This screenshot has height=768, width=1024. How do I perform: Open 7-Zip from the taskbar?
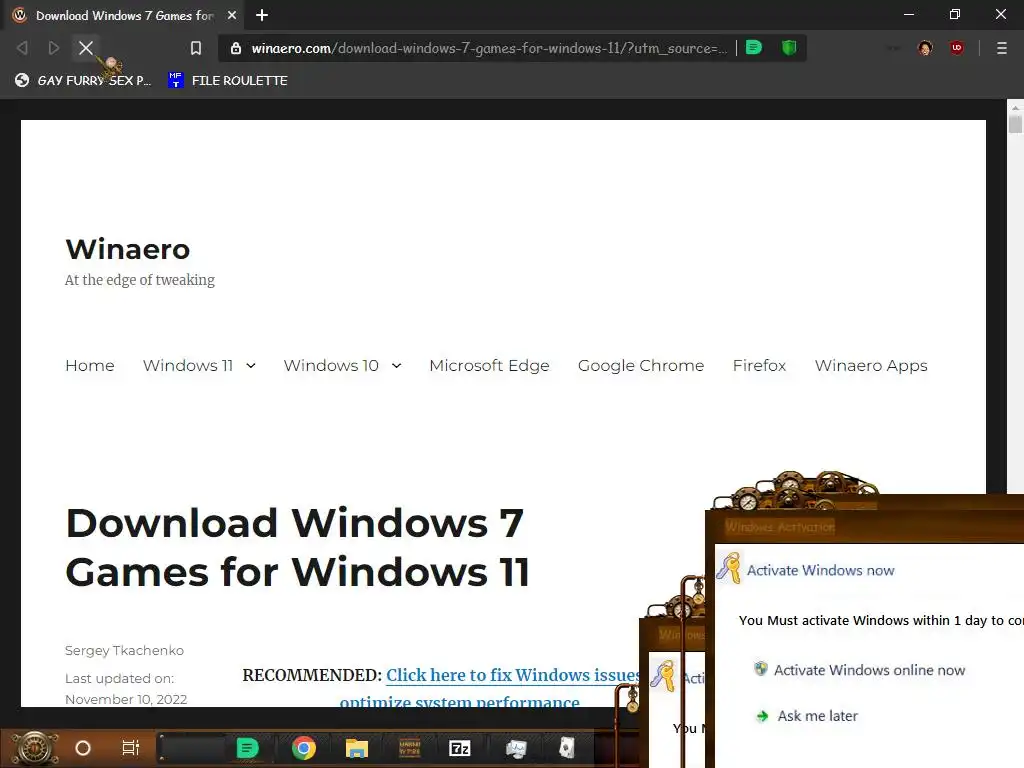click(460, 748)
